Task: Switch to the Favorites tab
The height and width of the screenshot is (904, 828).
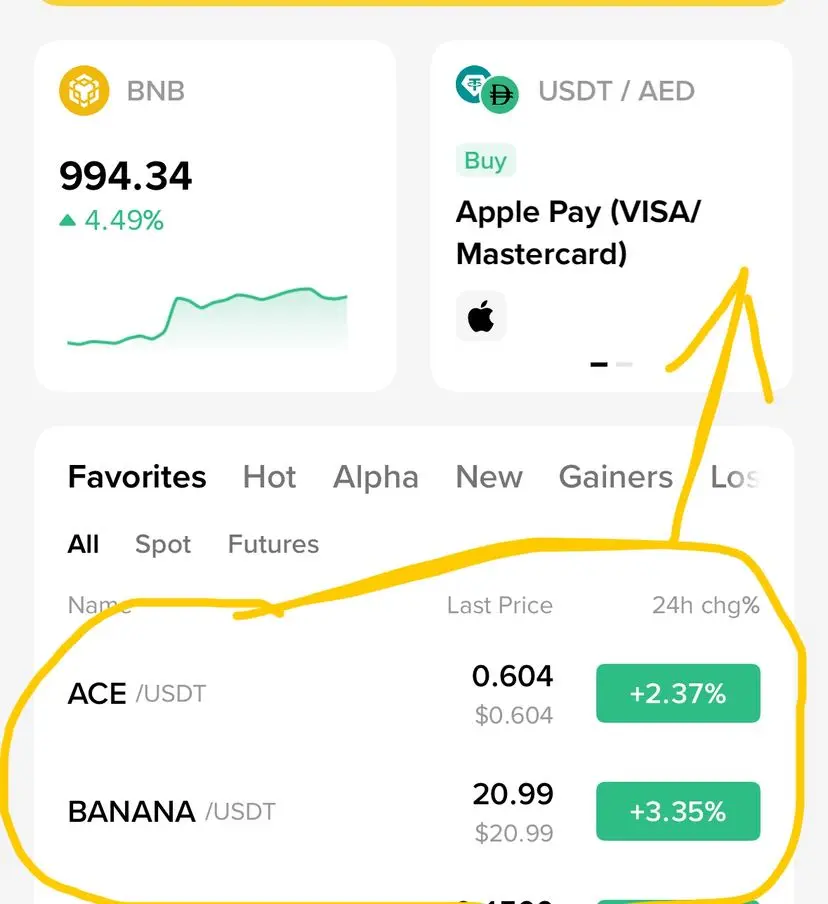Action: point(137,477)
